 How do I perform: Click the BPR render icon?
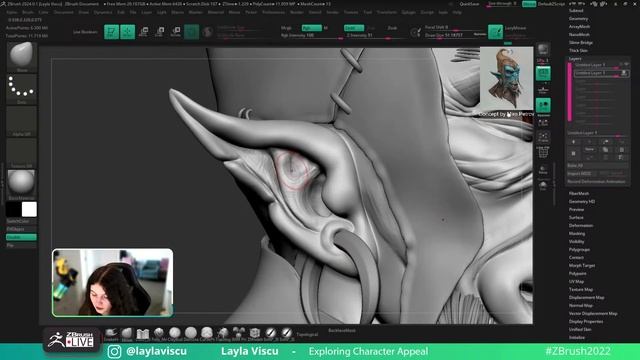point(543,50)
